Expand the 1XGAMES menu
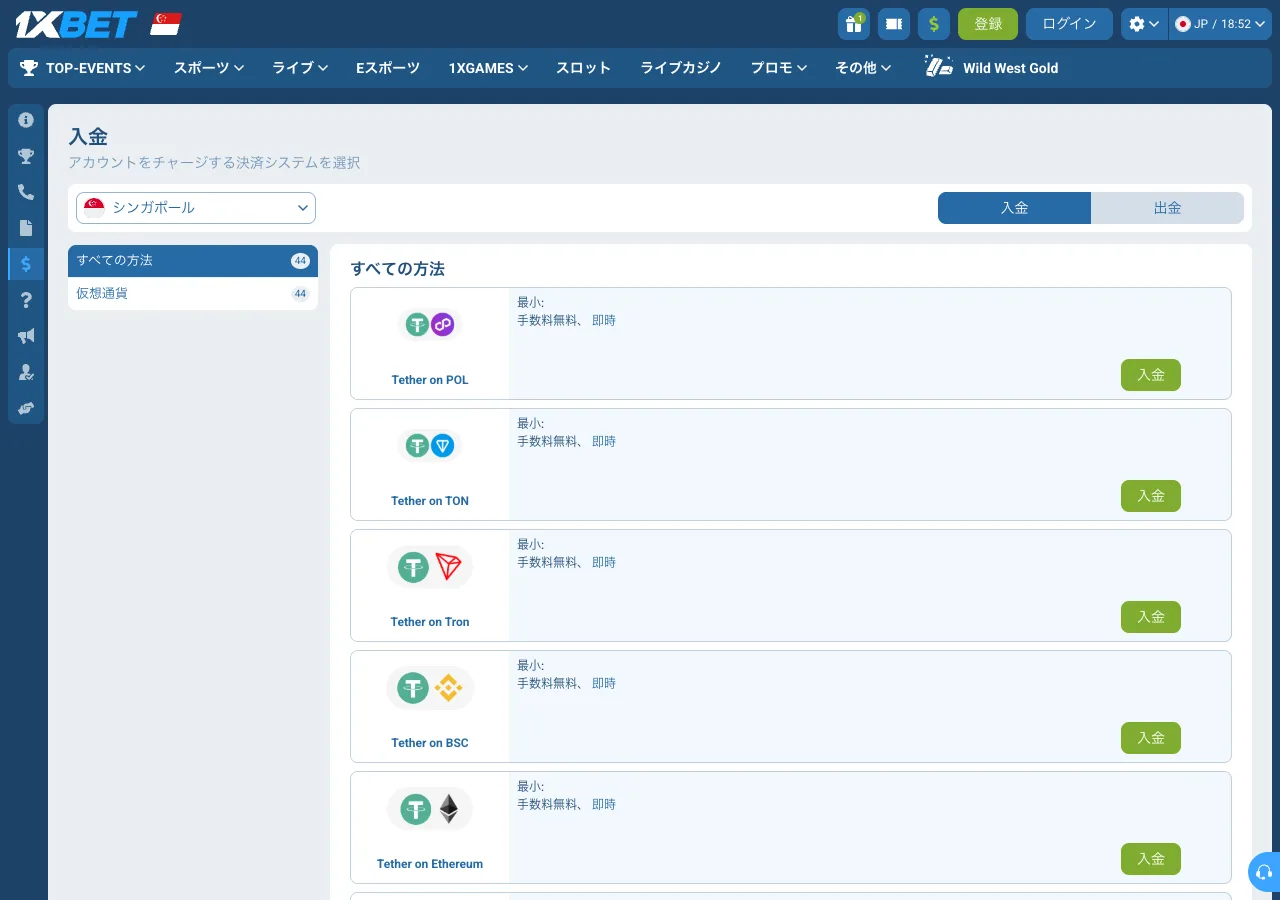The width and height of the screenshot is (1280, 900). tap(488, 68)
